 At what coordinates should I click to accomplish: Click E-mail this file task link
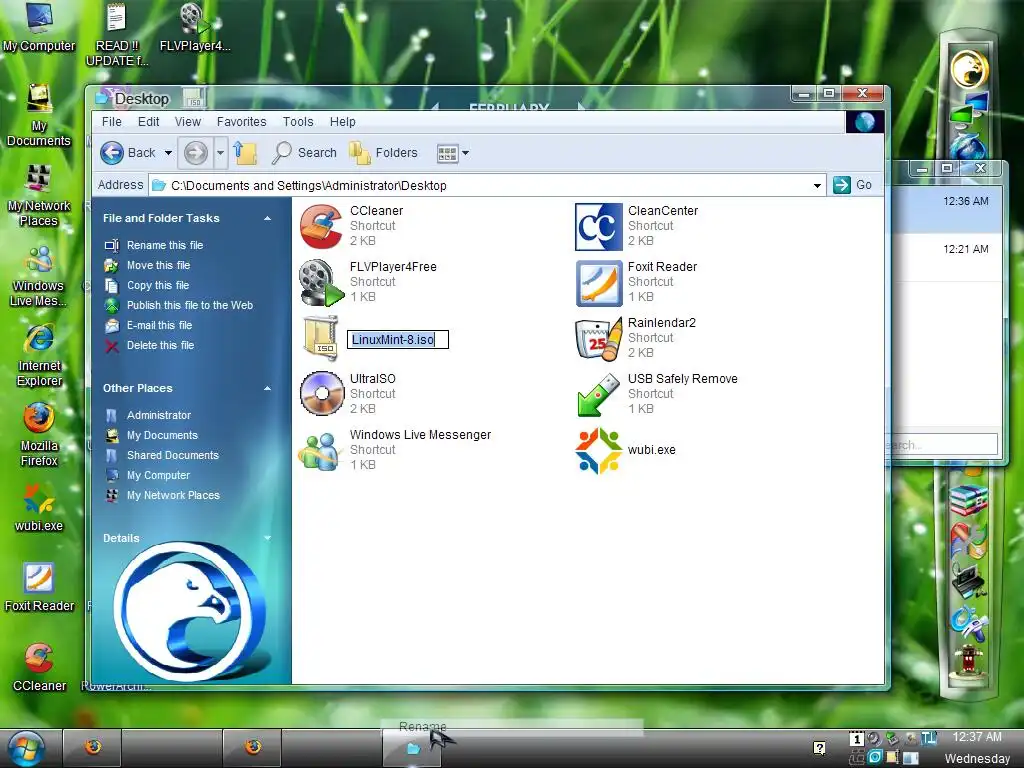click(x=159, y=325)
